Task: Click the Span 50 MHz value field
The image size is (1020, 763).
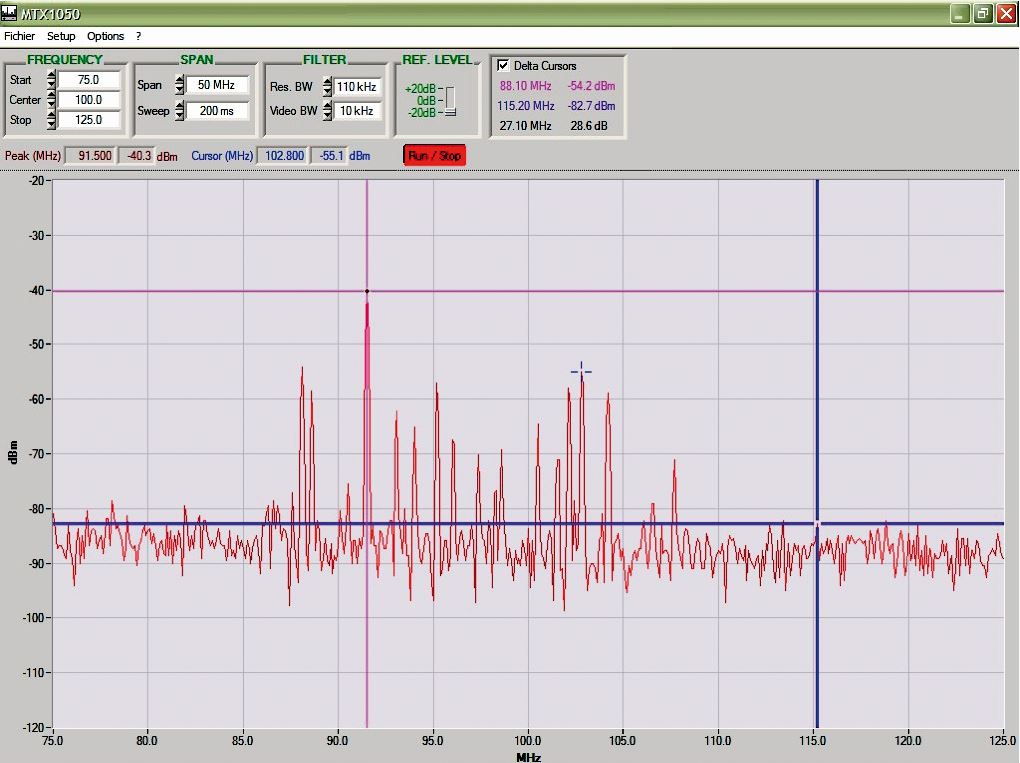Action: coord(216,85)
